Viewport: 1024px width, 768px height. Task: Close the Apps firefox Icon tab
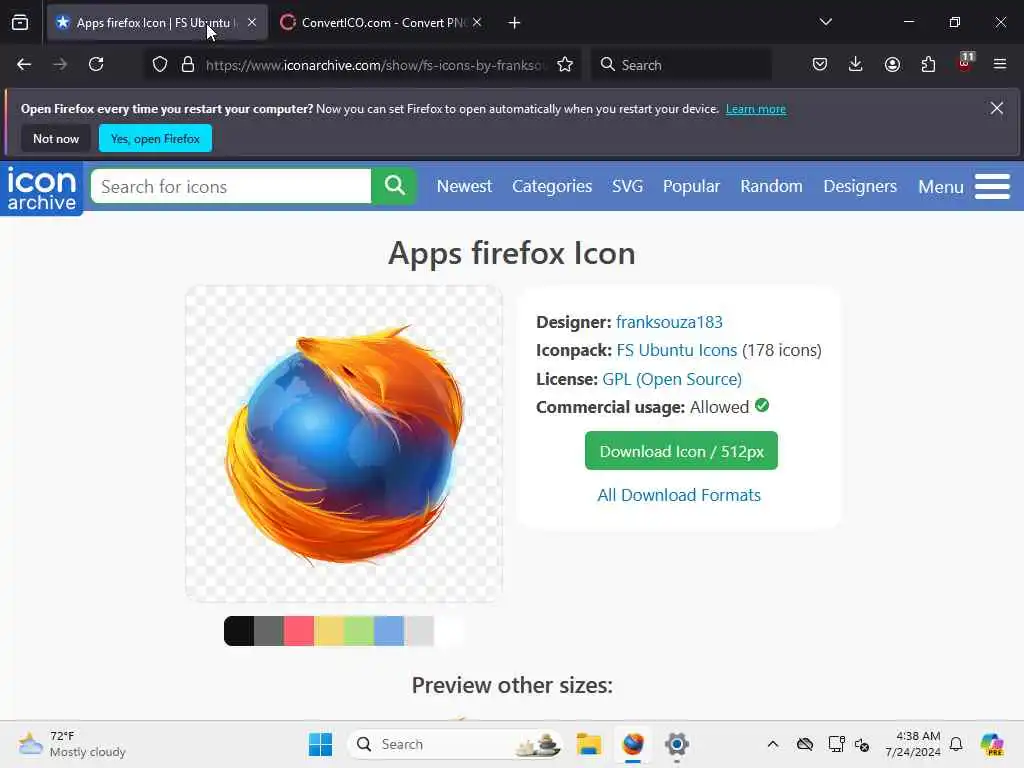tap(252, 22)
